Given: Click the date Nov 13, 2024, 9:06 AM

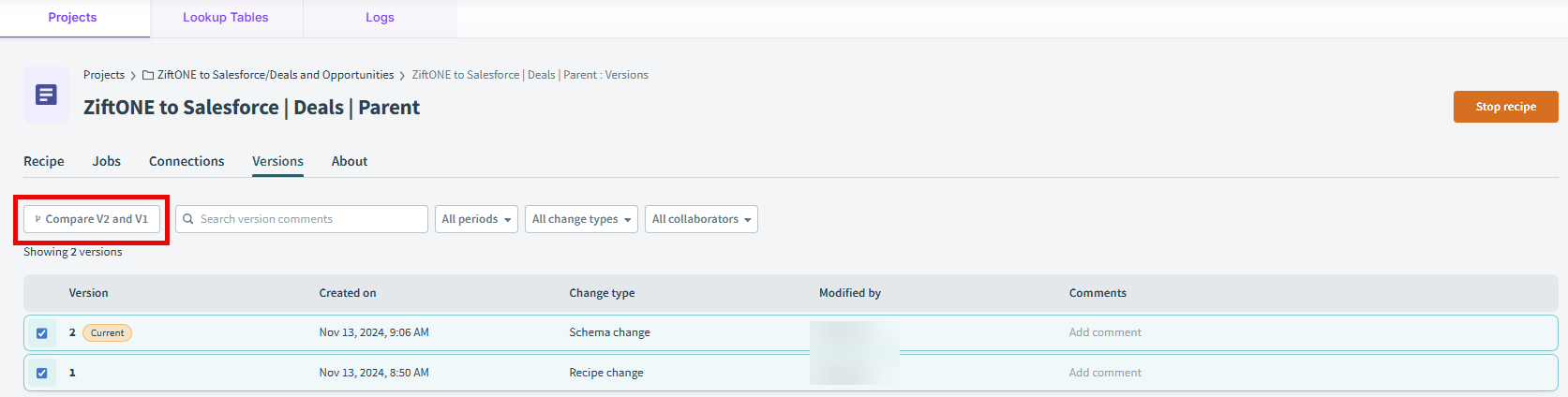Looking at the screenshot, I should (x=374, y=332).
